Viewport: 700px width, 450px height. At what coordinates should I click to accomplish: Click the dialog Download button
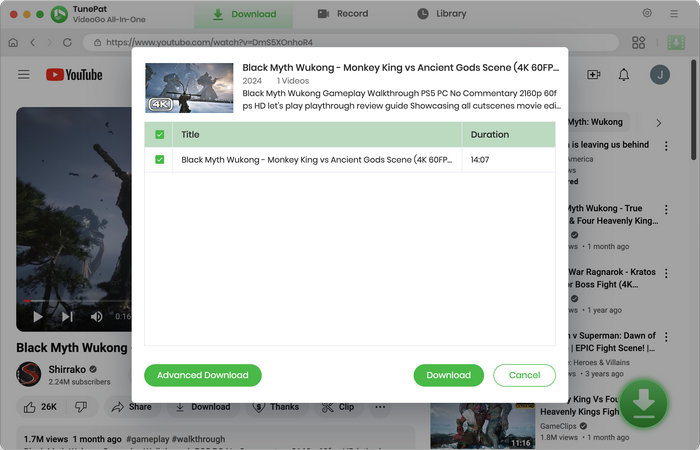tap(449, 375)
